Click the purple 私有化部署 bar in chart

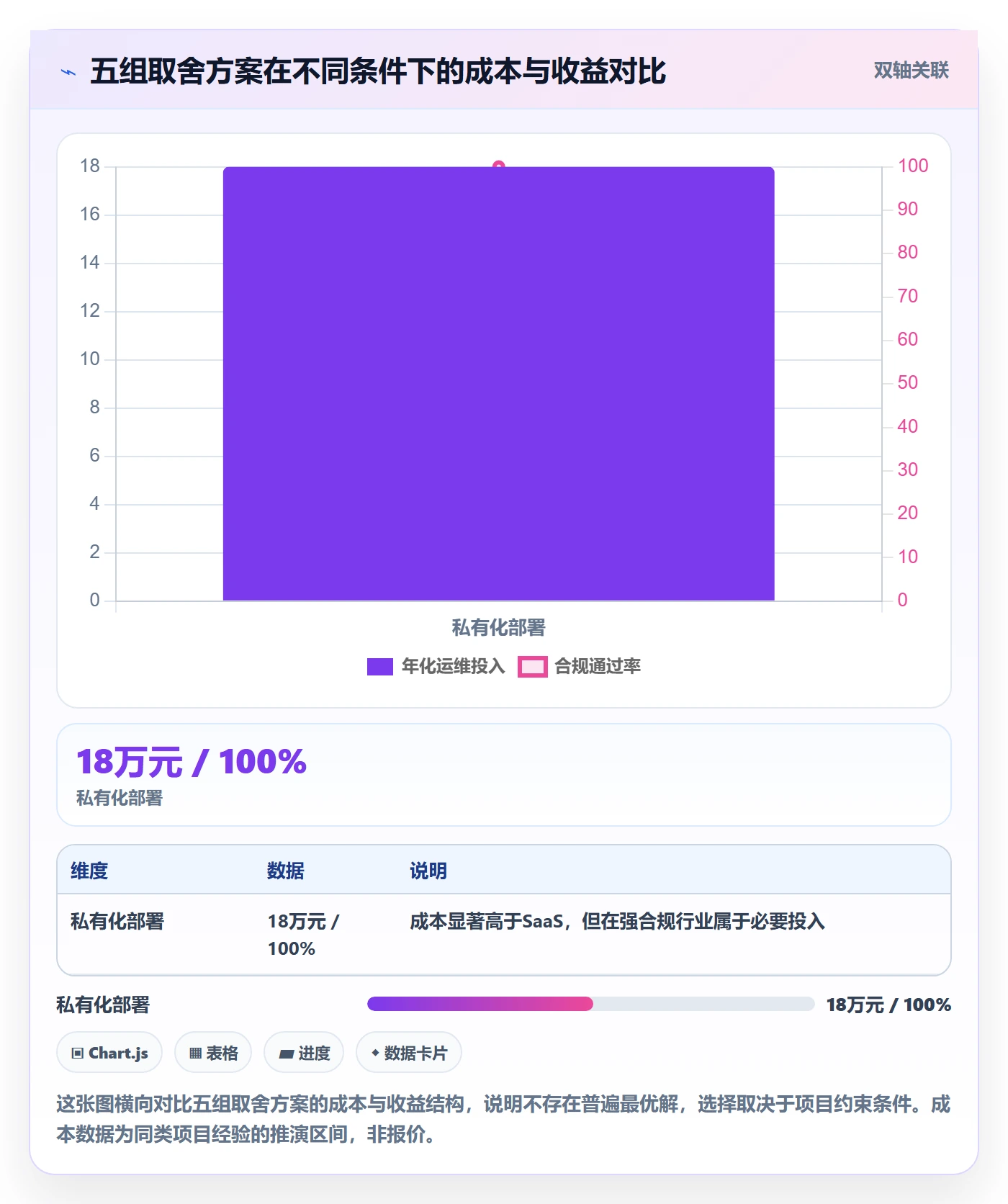click(x=498, y=383)
